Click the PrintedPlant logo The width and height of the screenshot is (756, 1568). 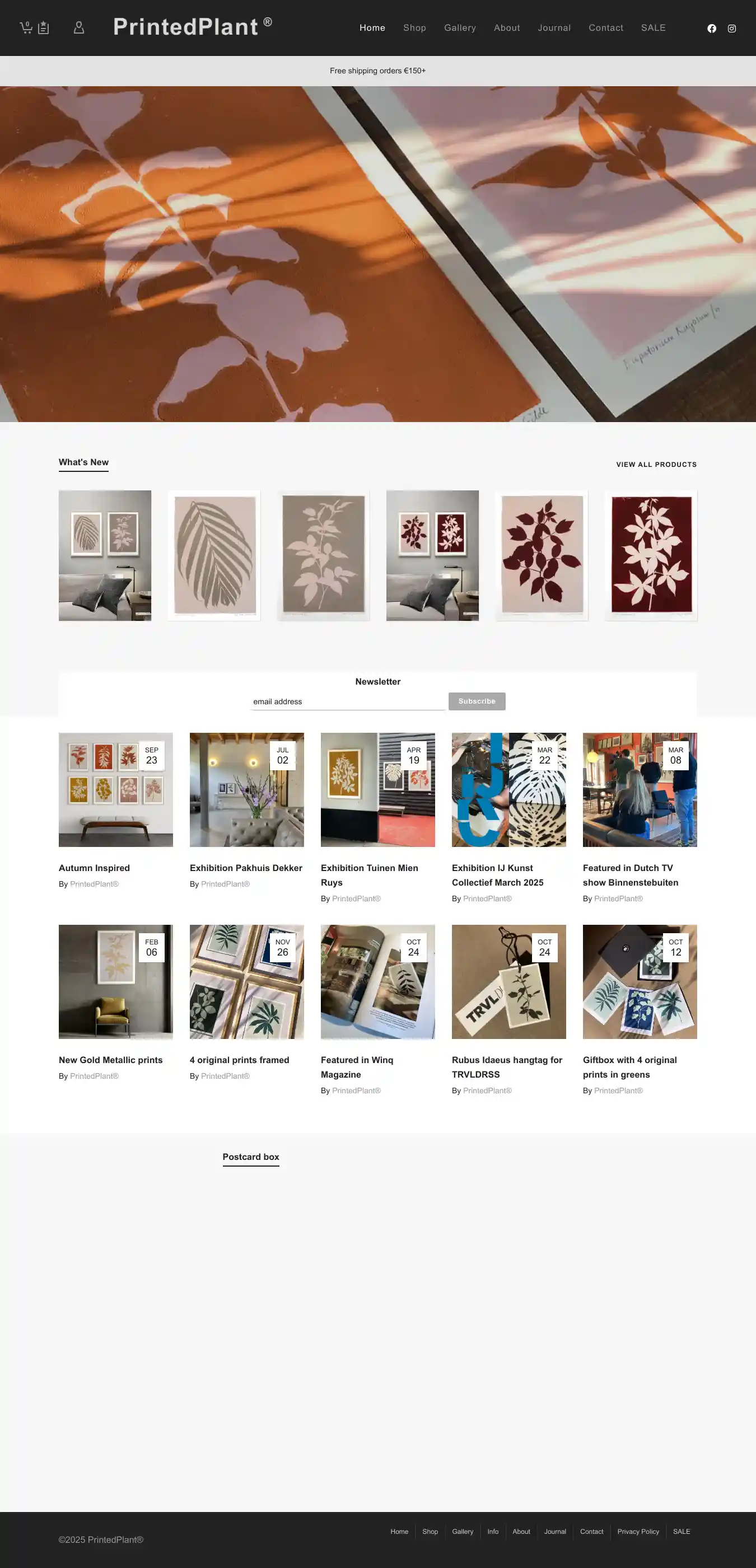(192, 27)
